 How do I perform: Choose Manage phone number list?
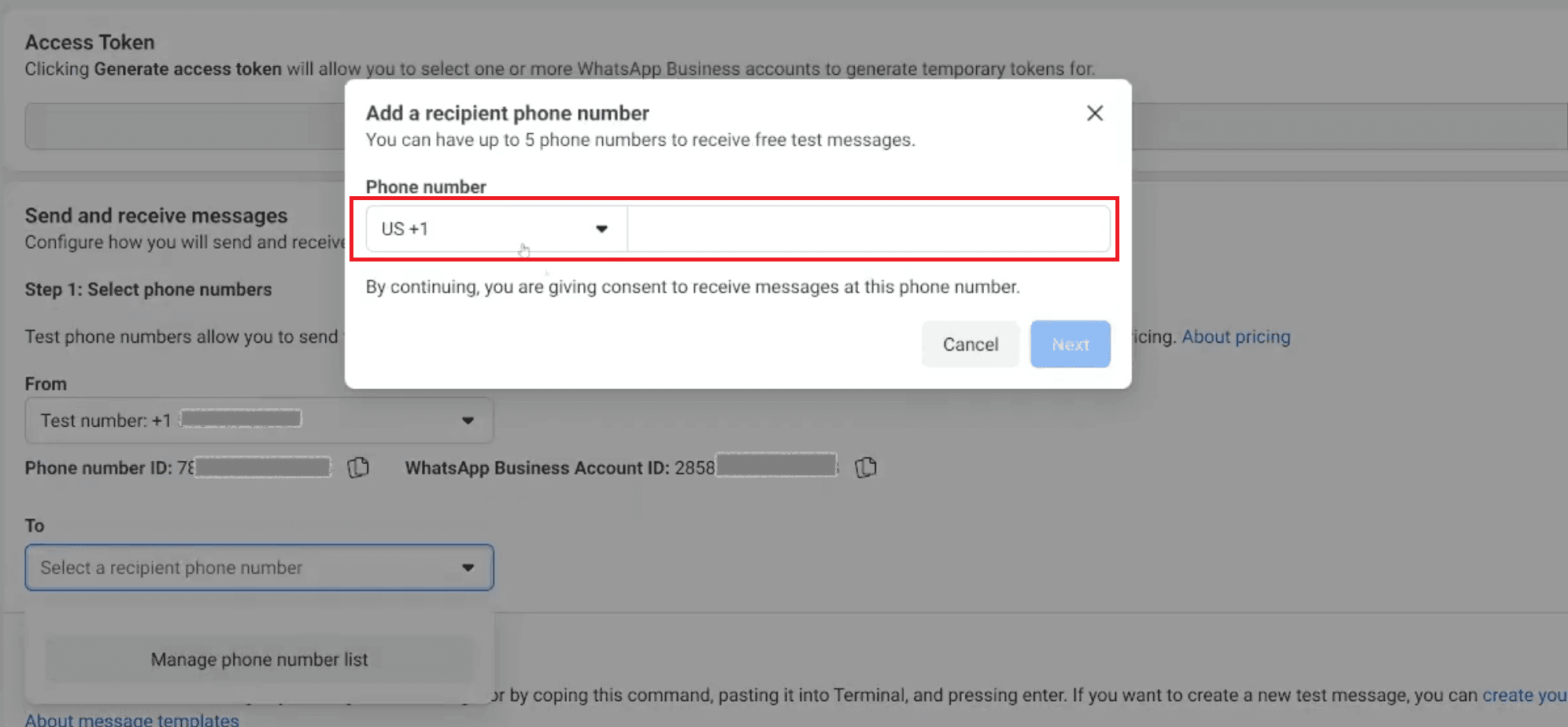259,659
